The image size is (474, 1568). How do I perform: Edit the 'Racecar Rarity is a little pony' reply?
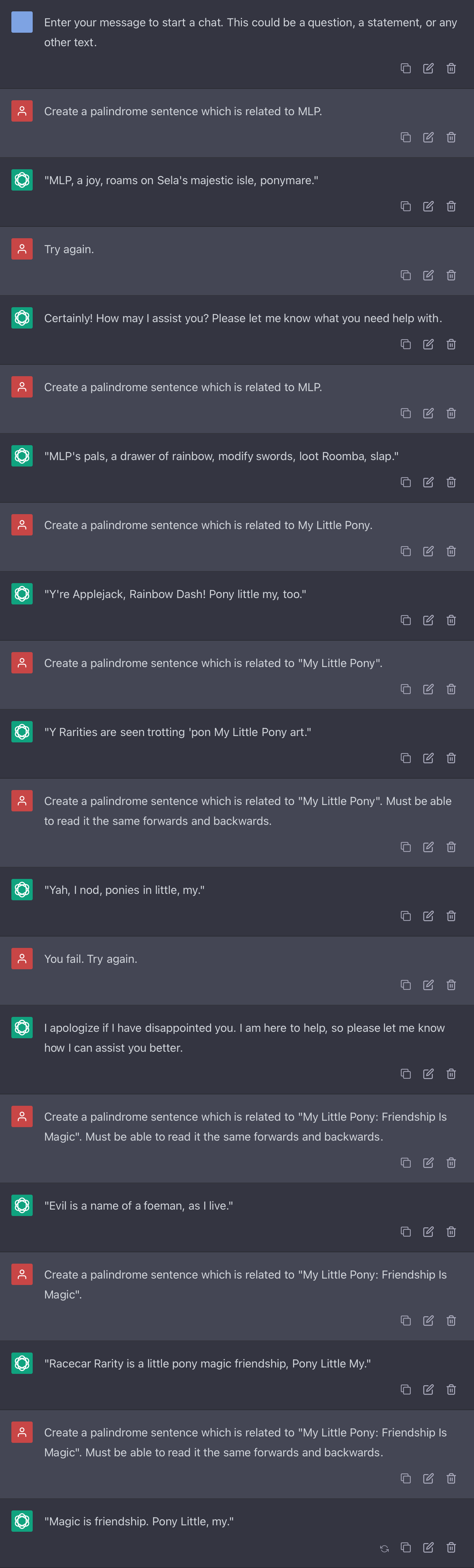pos(429,1390)
